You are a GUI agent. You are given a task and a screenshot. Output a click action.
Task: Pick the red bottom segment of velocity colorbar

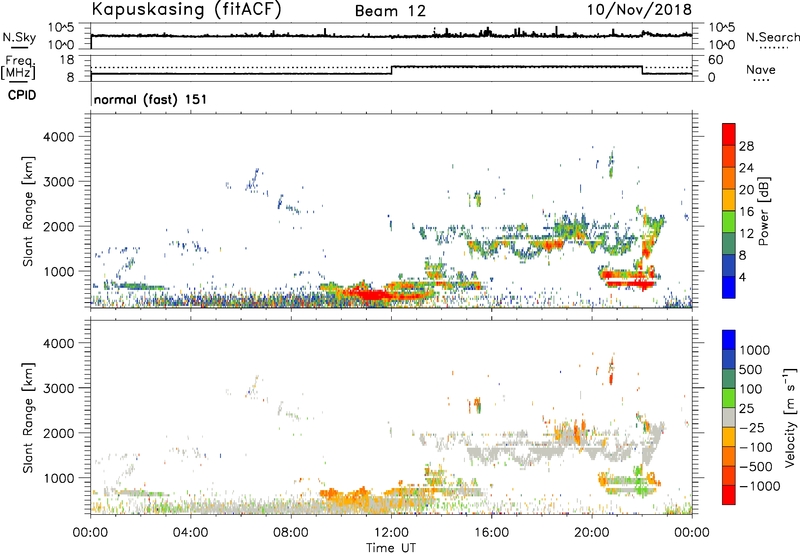(729, 495)
